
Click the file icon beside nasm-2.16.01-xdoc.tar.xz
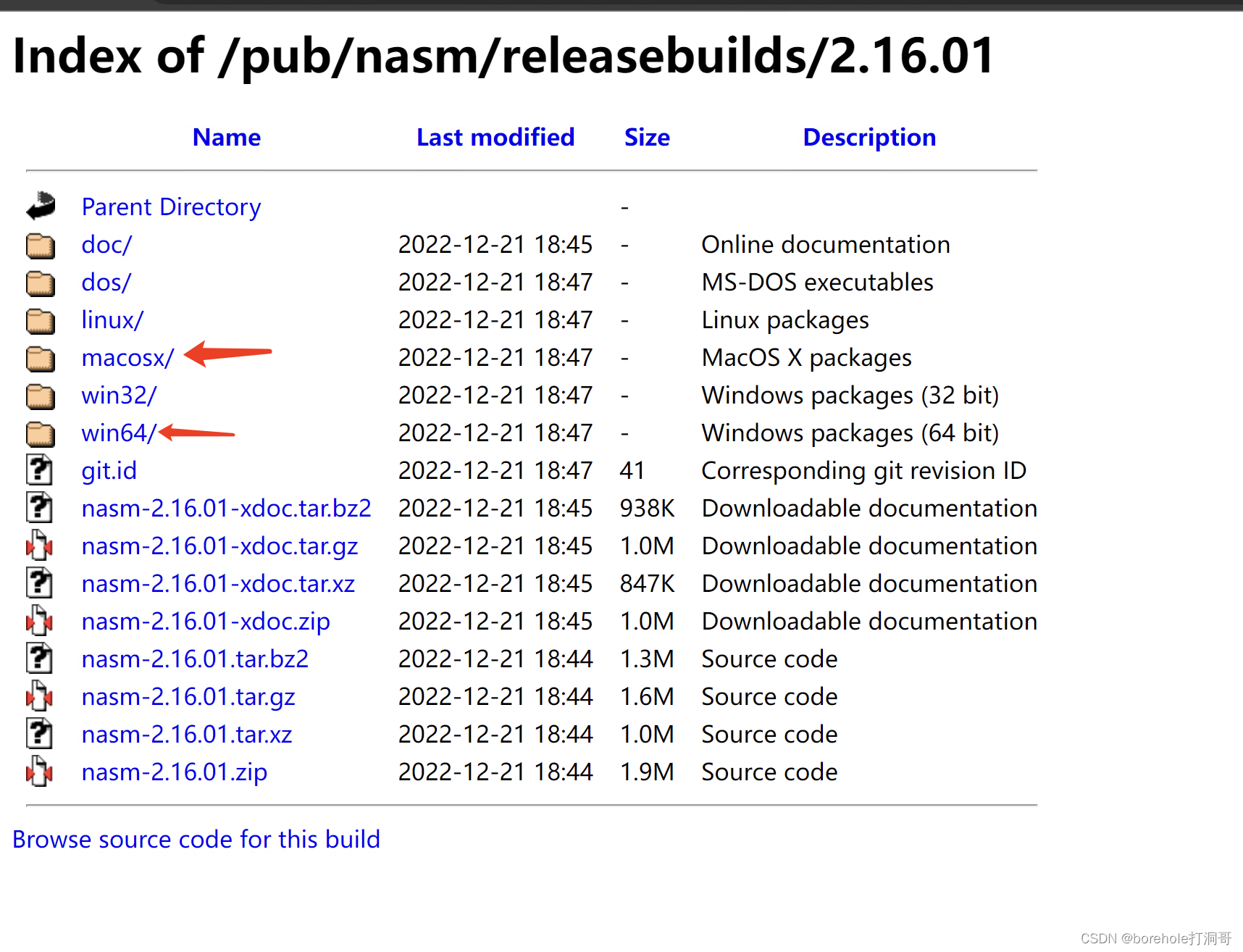(x=40, y=583)
